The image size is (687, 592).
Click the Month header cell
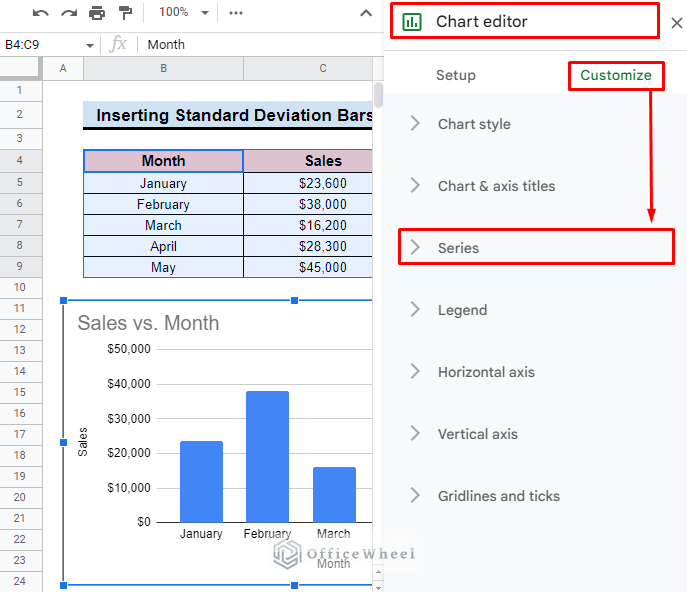click(x=163, y=161)
